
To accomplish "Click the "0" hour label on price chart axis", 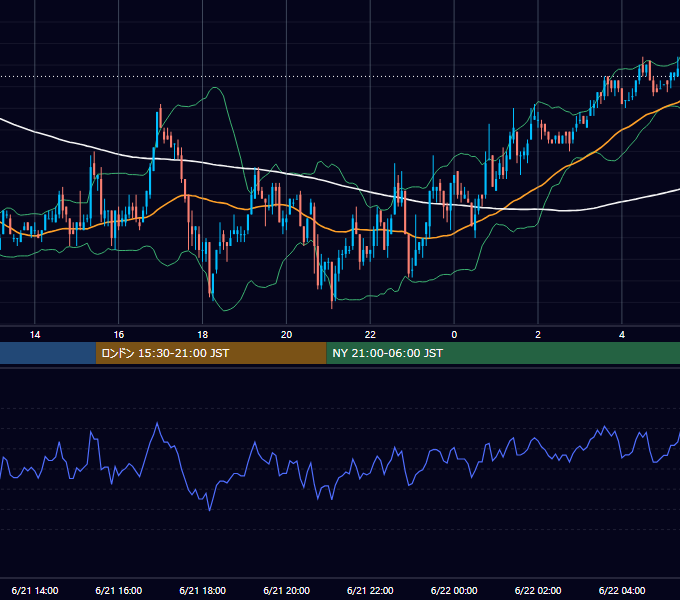I will [x=454, y=335].
